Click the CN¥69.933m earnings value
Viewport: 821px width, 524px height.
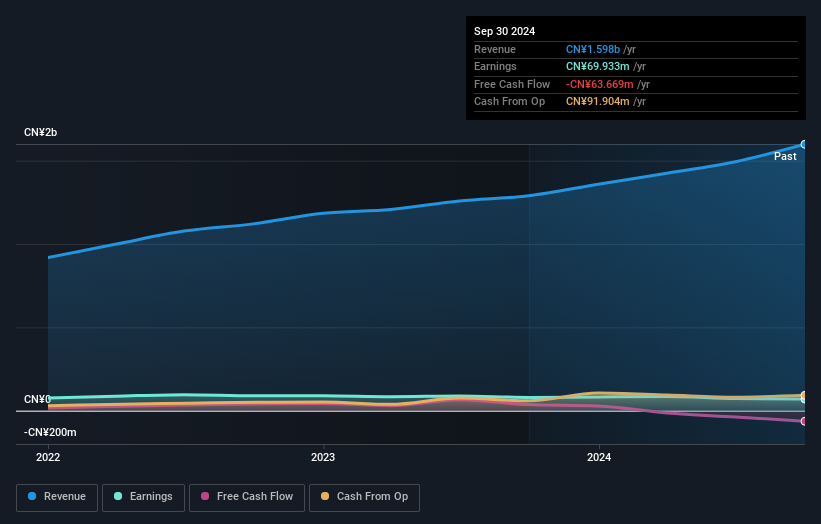pyautogui.click(x=597, y=66)
